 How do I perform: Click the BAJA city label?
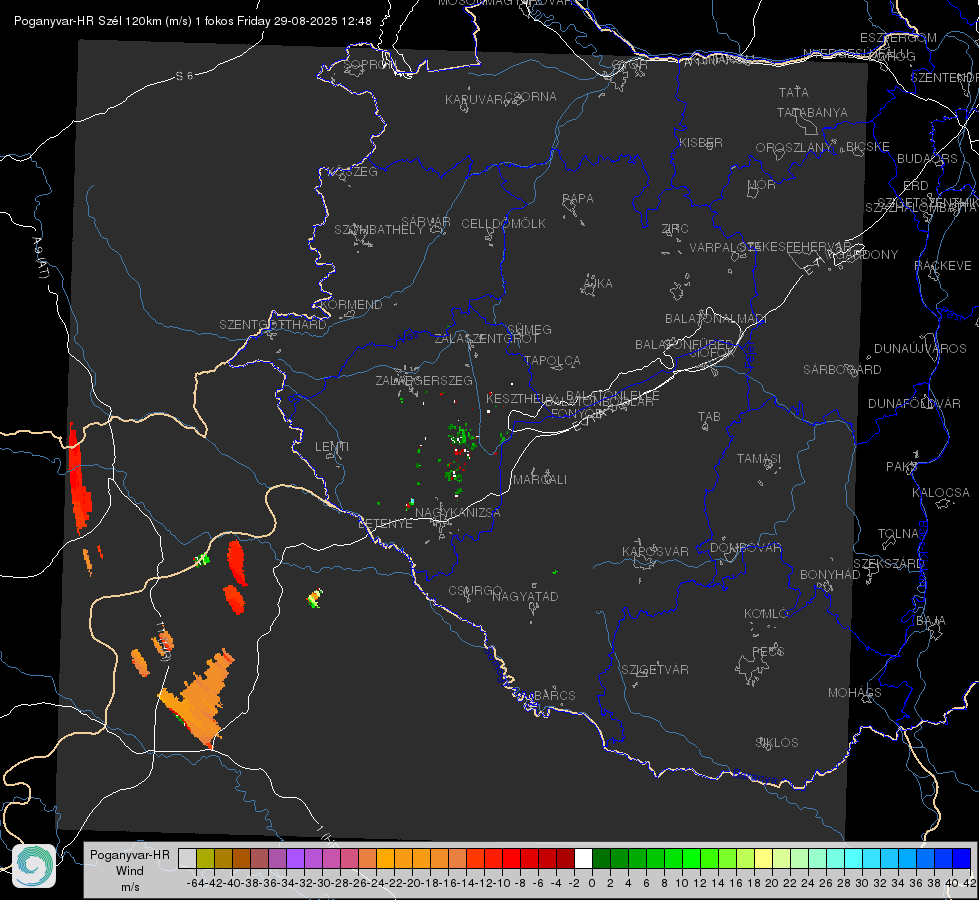[x=931, y=620]
